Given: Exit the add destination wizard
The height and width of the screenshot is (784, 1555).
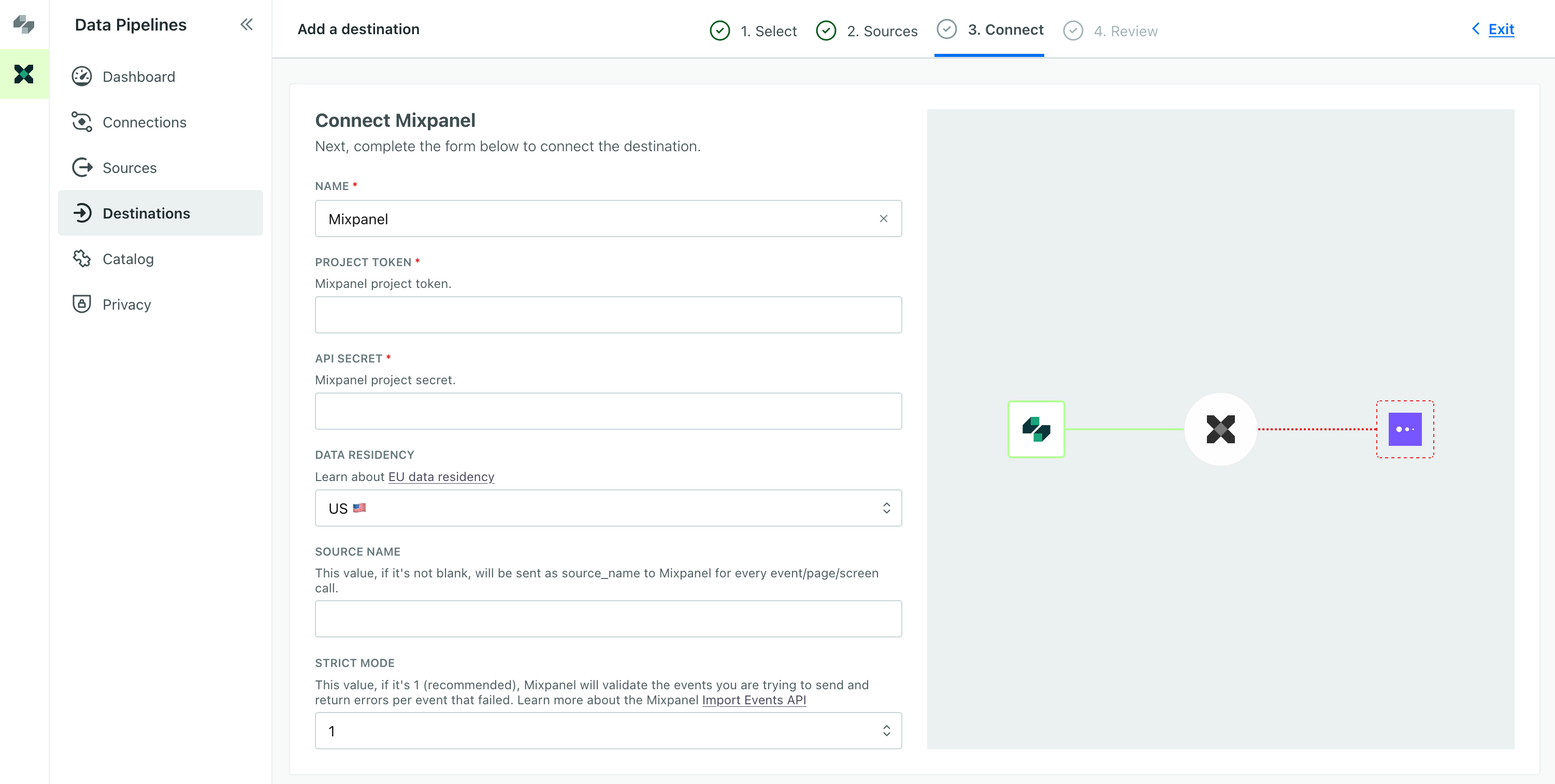Looking at the screenshot, I should [x=1501, y=29].
